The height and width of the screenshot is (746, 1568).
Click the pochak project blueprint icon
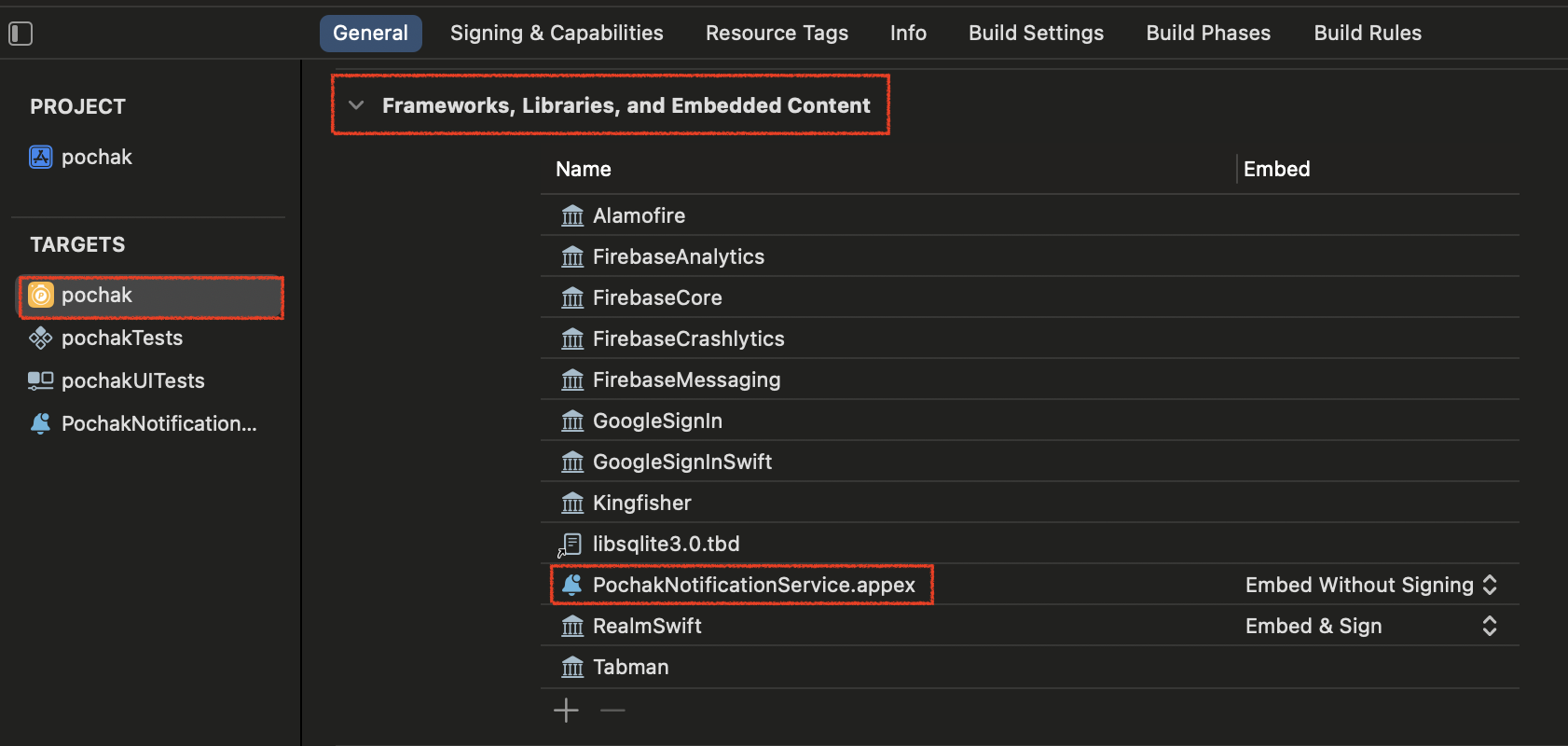tap(40, 157)
